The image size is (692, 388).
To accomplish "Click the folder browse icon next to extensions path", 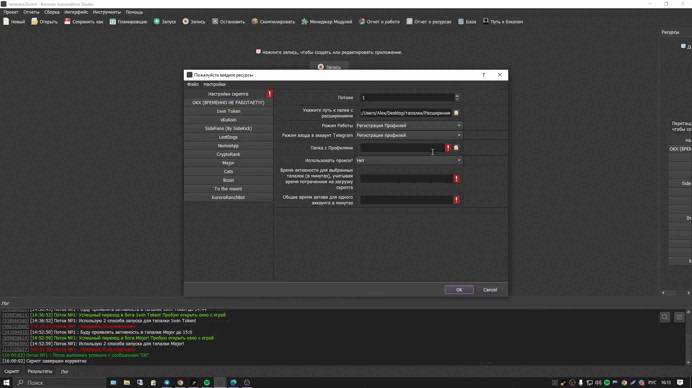I will [x=456, y=113].
